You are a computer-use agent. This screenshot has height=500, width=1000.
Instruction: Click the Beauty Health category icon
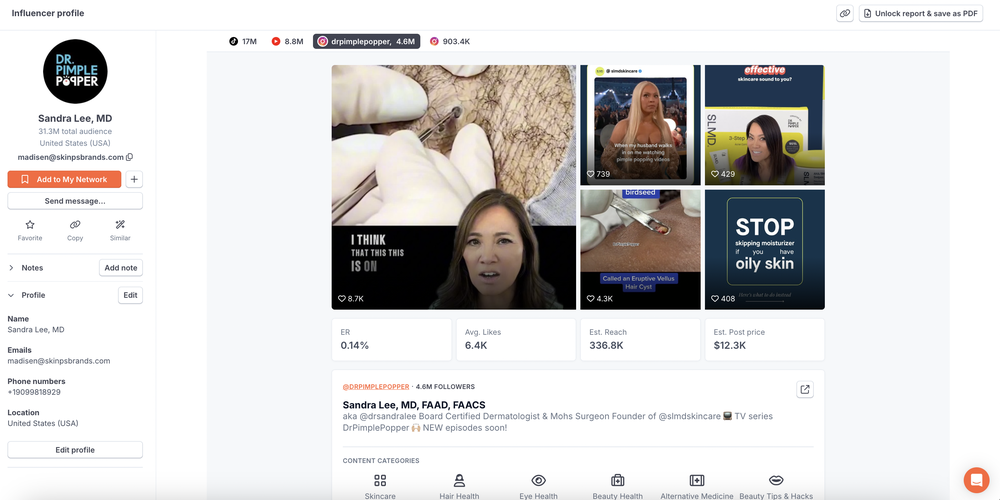(617, 480)
